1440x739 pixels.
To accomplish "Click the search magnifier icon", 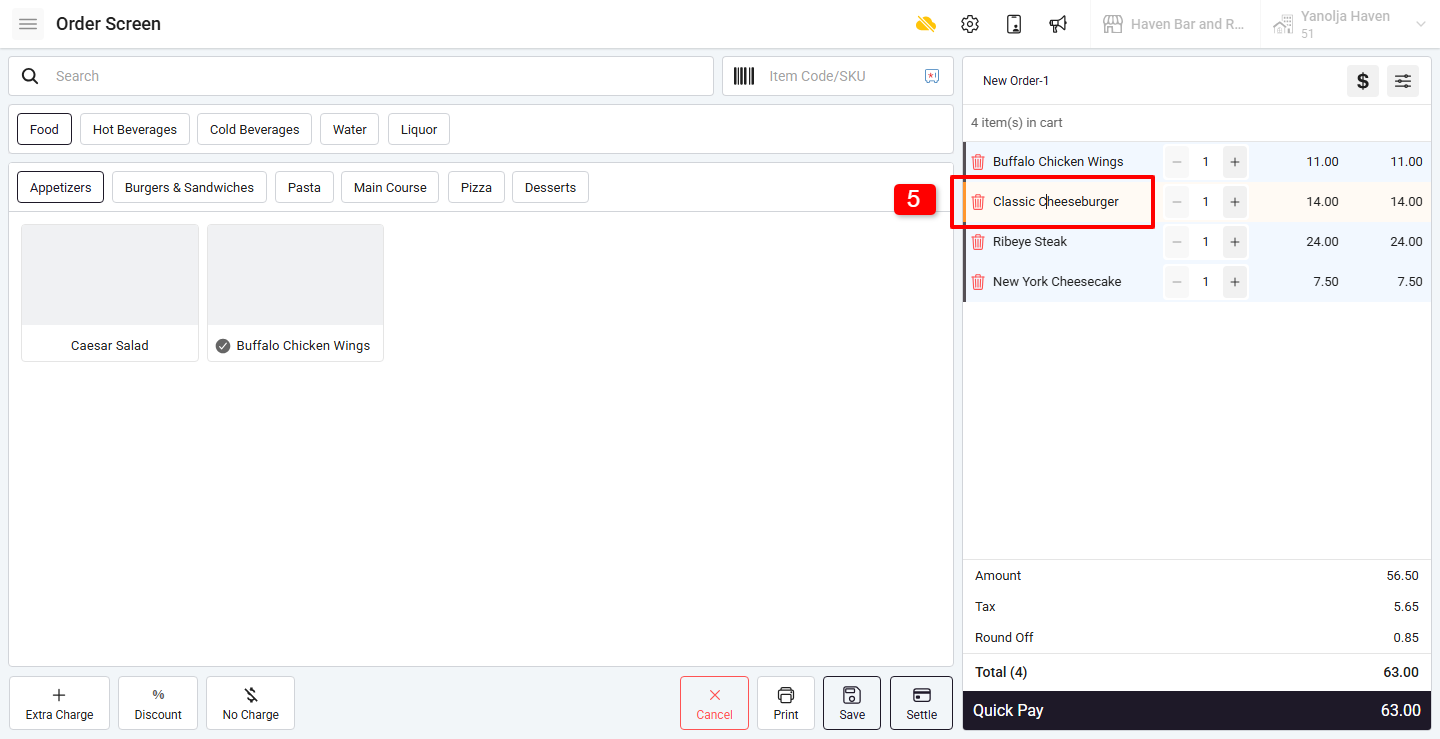I will click(x=31, y=76).
